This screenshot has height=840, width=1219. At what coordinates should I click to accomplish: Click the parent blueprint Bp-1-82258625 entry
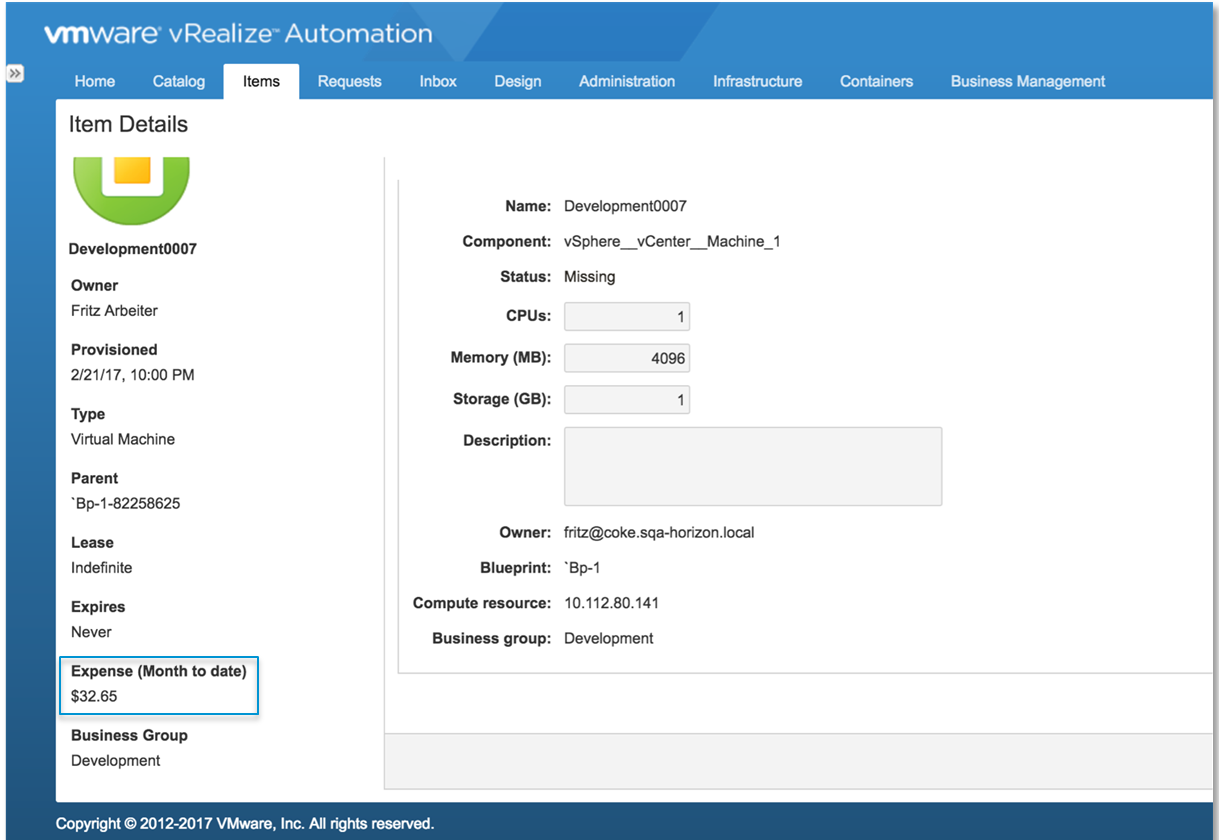pyautogui.click(x=124, y=503)
